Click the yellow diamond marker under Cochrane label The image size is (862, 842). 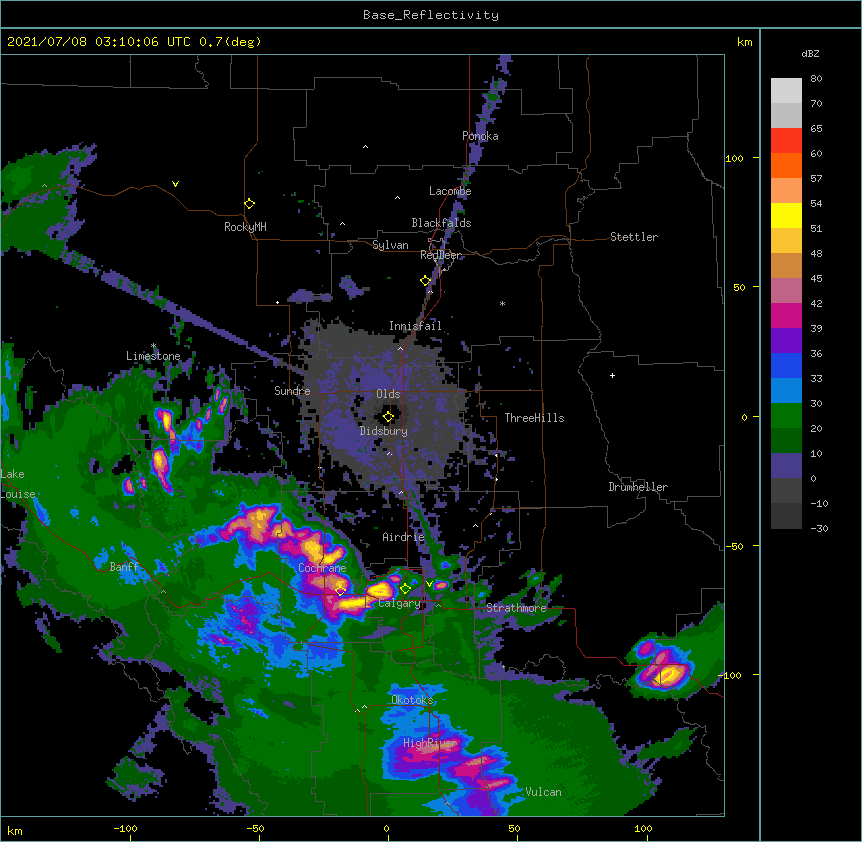pos(340,591)
